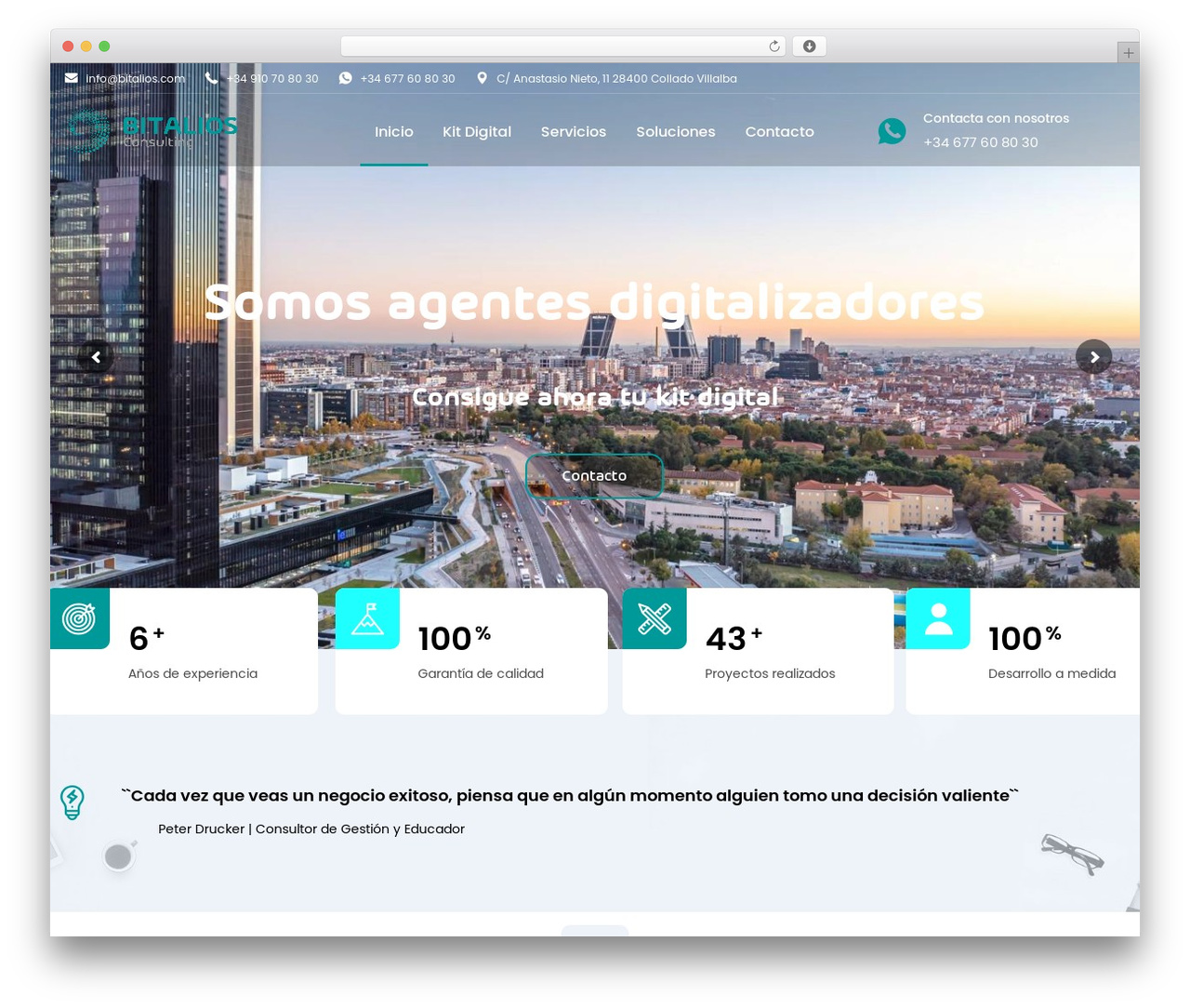Viewport: 1190px width, 1008px height.
Task: Click the Años de experiencia label
Action: pos(193,673)
